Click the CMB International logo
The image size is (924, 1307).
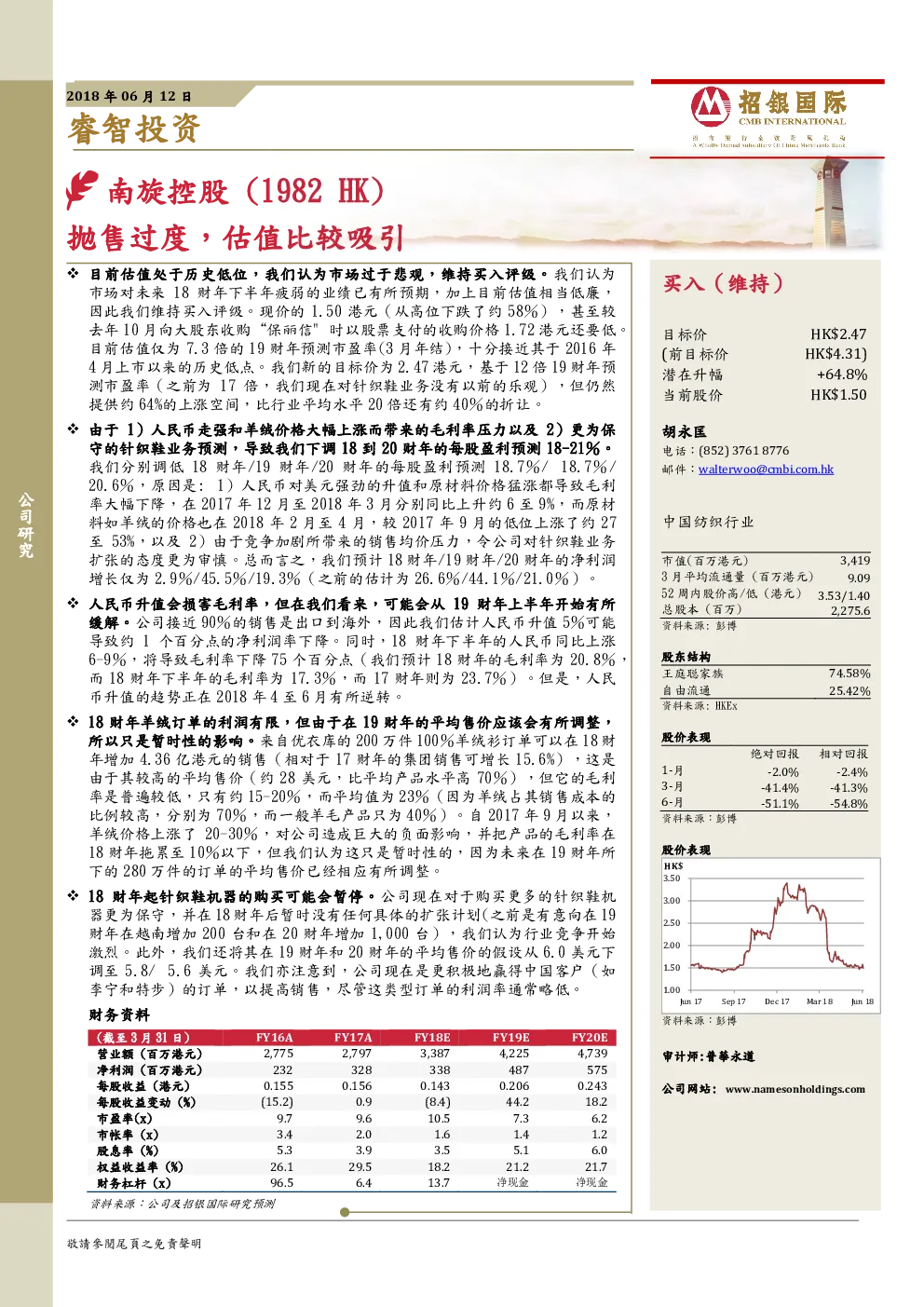pos(769,116)
